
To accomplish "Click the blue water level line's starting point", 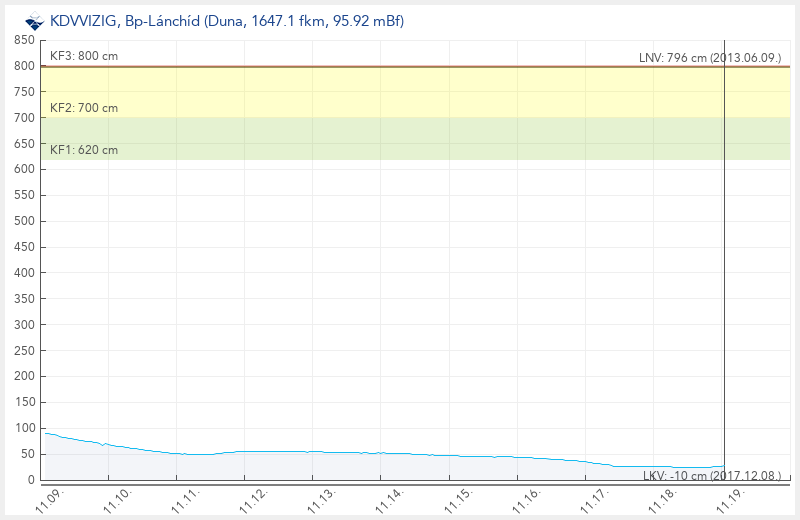I will click(x=47, y=433).
